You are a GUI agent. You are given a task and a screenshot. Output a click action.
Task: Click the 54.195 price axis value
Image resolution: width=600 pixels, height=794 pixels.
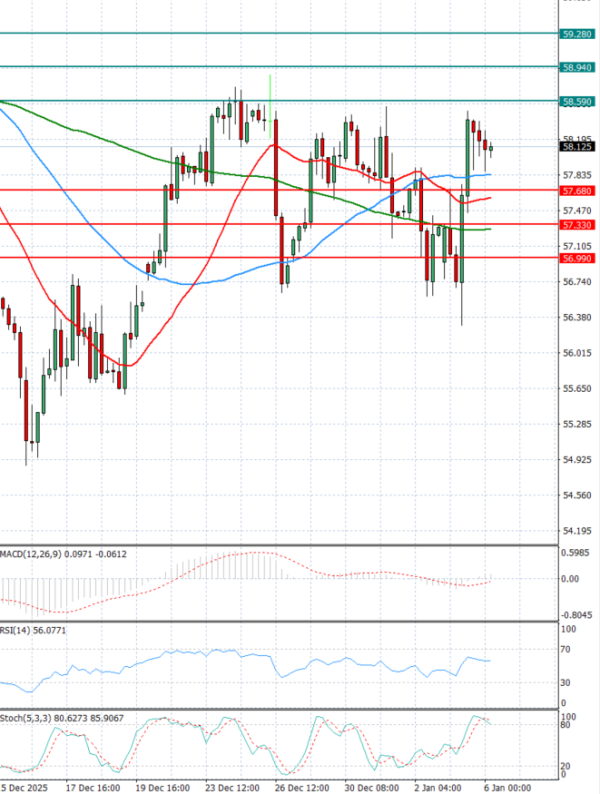tap(577, 531)
